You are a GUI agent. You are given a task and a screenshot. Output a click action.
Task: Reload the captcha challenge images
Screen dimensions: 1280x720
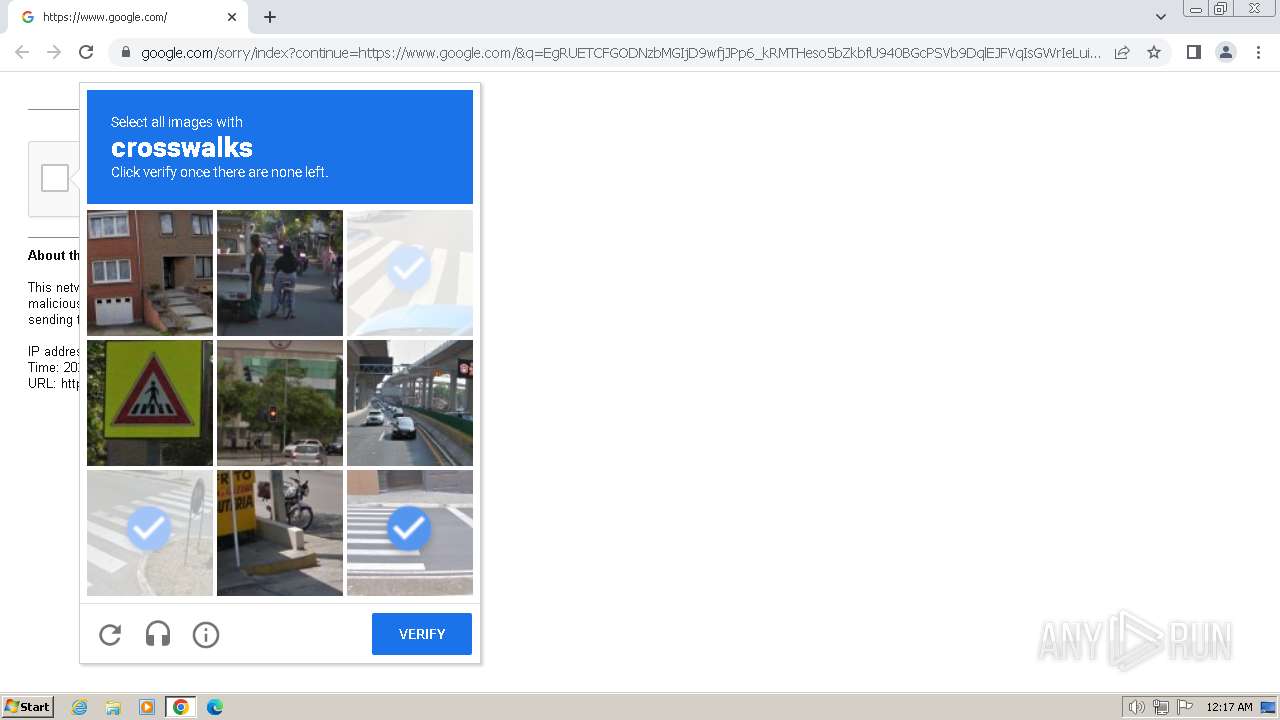click(x=110, y=634)
